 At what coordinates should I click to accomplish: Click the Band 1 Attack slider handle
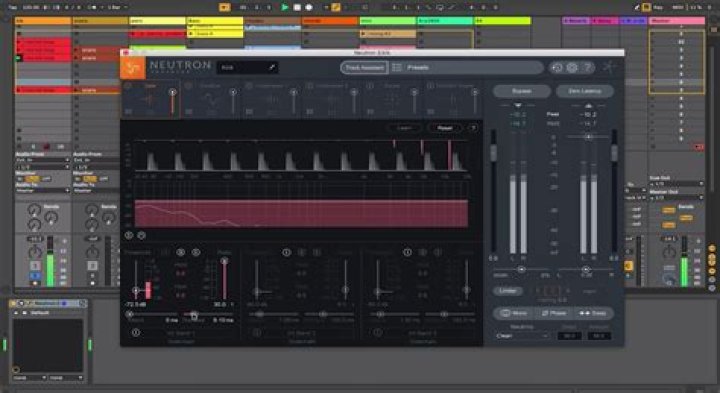(130, 314)
